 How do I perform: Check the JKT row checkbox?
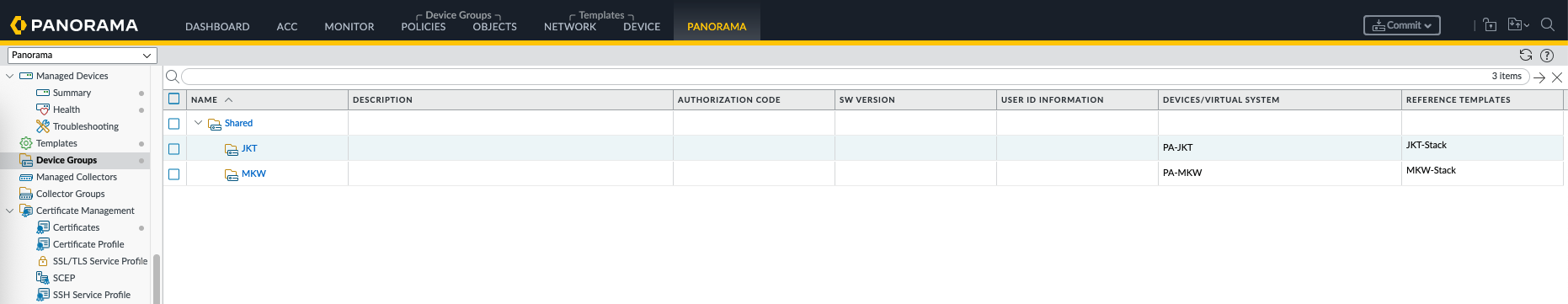pos(174,149)
